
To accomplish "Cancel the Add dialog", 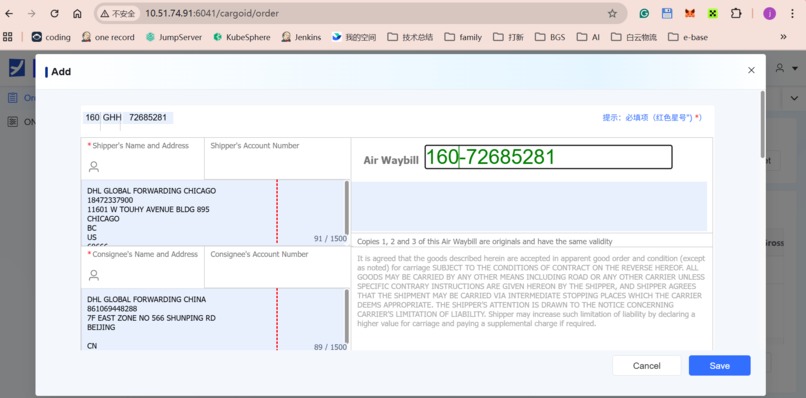I will (x=646, y=366).
